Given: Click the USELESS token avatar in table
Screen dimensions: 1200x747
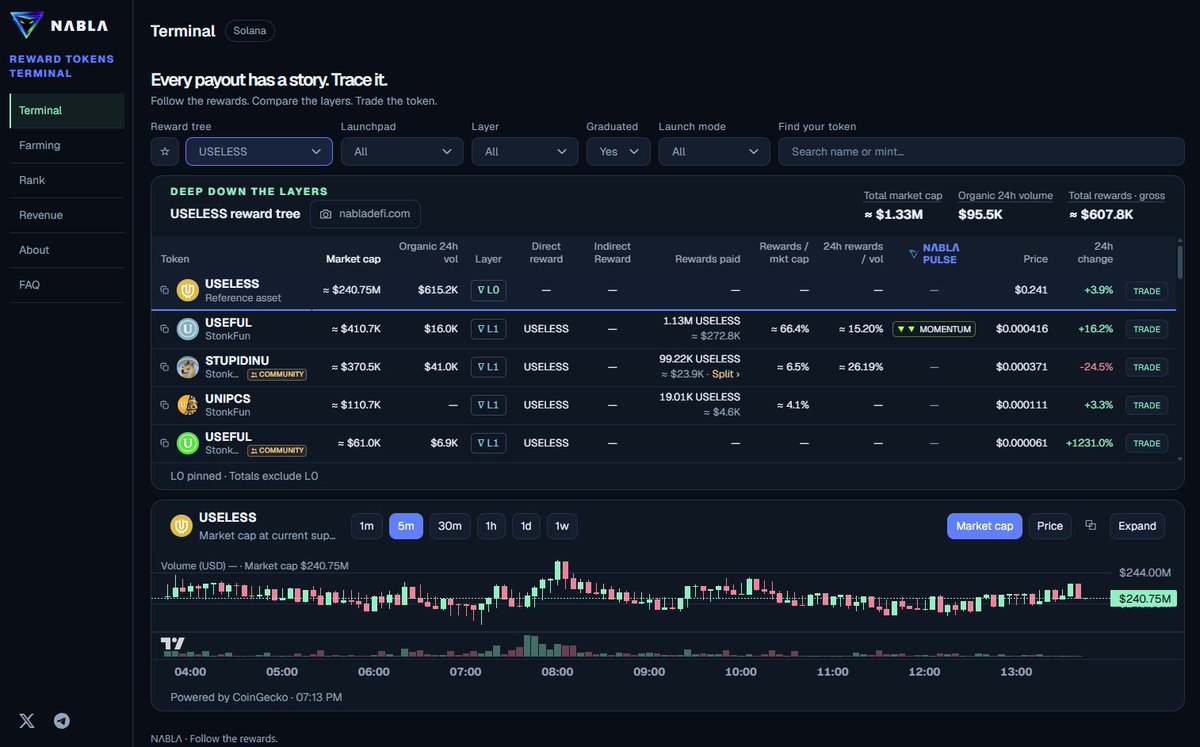Looking at the screenshot, I should click(188, 291).
